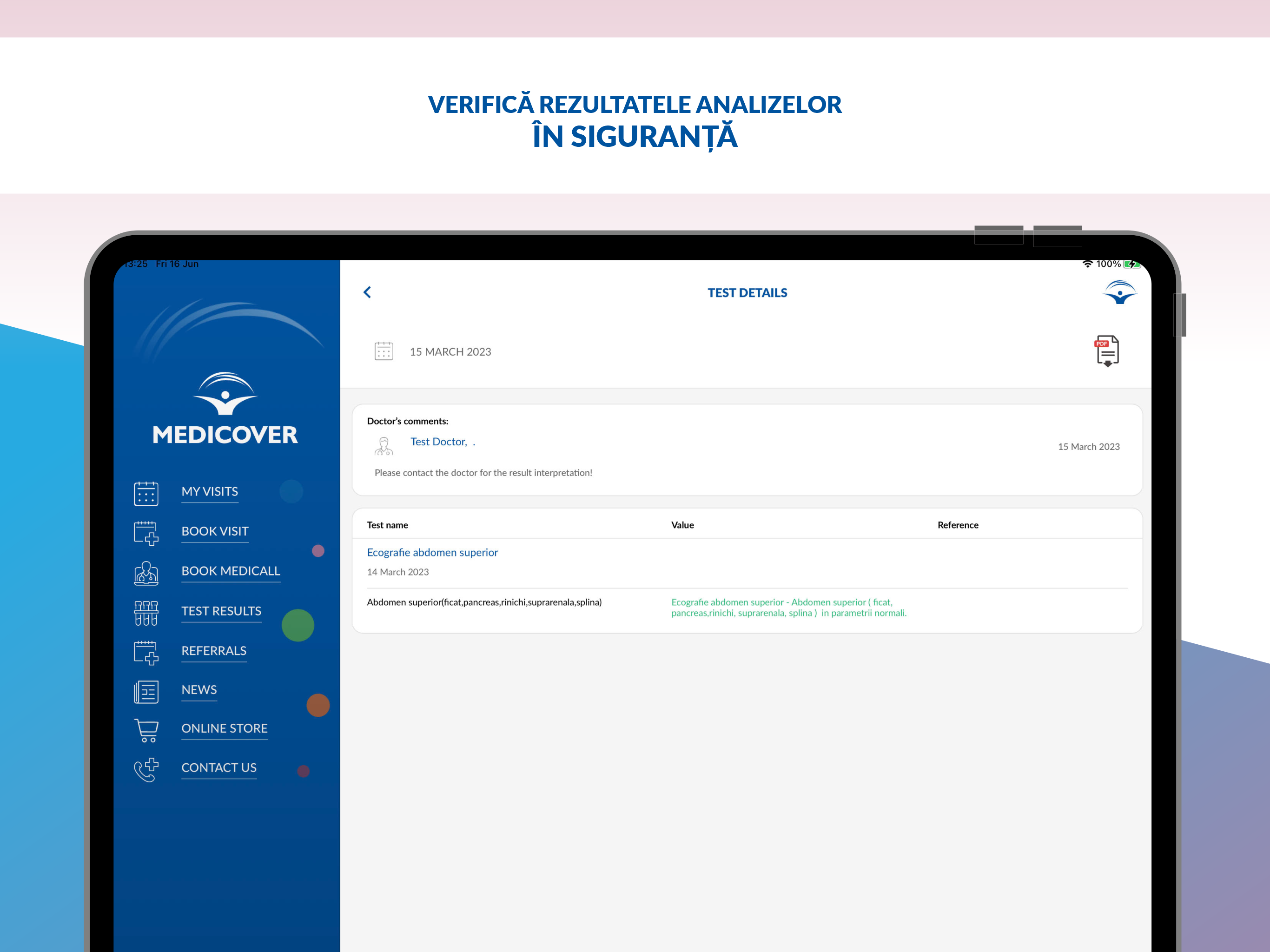The width and height of the screenshot is (1270, 952).
Task: Go back using the left chevron arrow
Action: [x=367, y=292]
